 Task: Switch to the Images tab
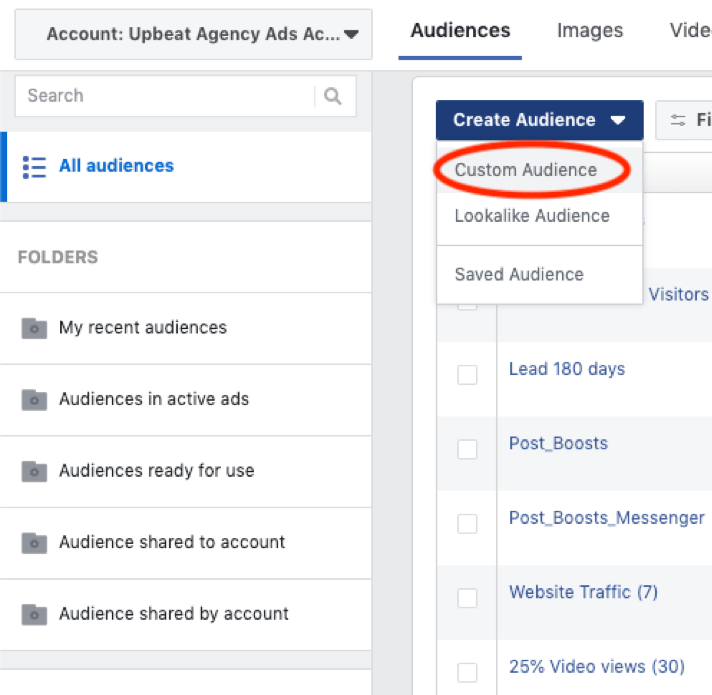[590, 31]
